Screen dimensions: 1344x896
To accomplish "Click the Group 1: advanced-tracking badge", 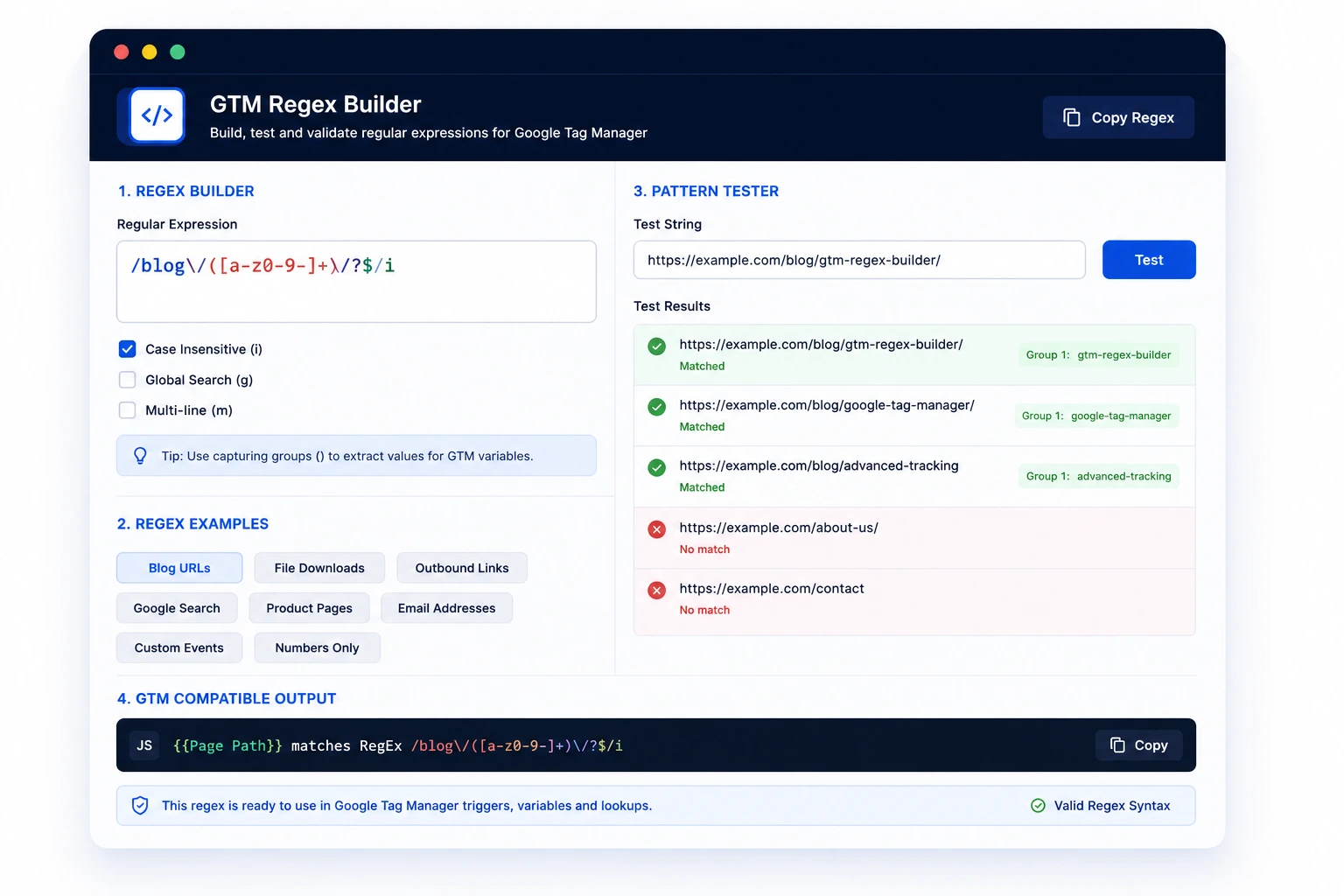I will [x=1098, y=476].
